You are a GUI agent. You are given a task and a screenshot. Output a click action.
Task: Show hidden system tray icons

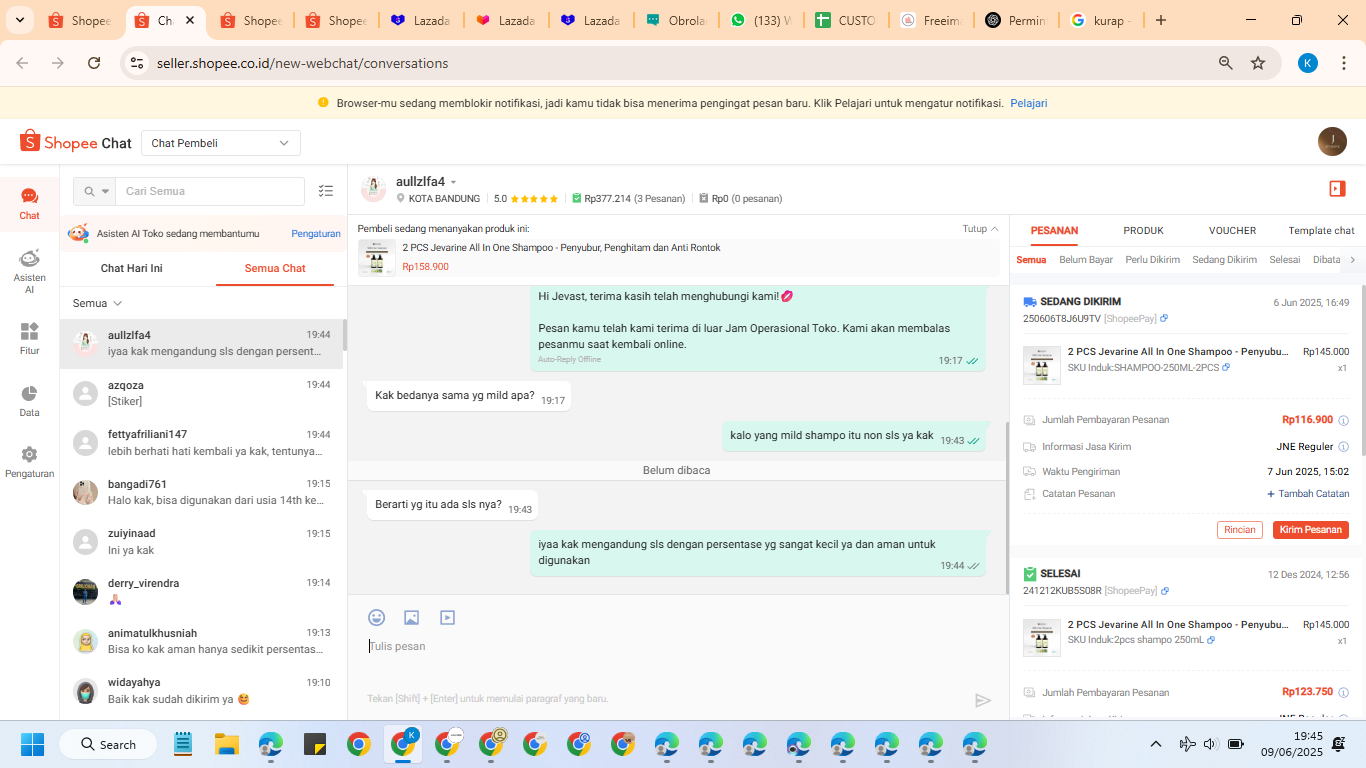1156,744
